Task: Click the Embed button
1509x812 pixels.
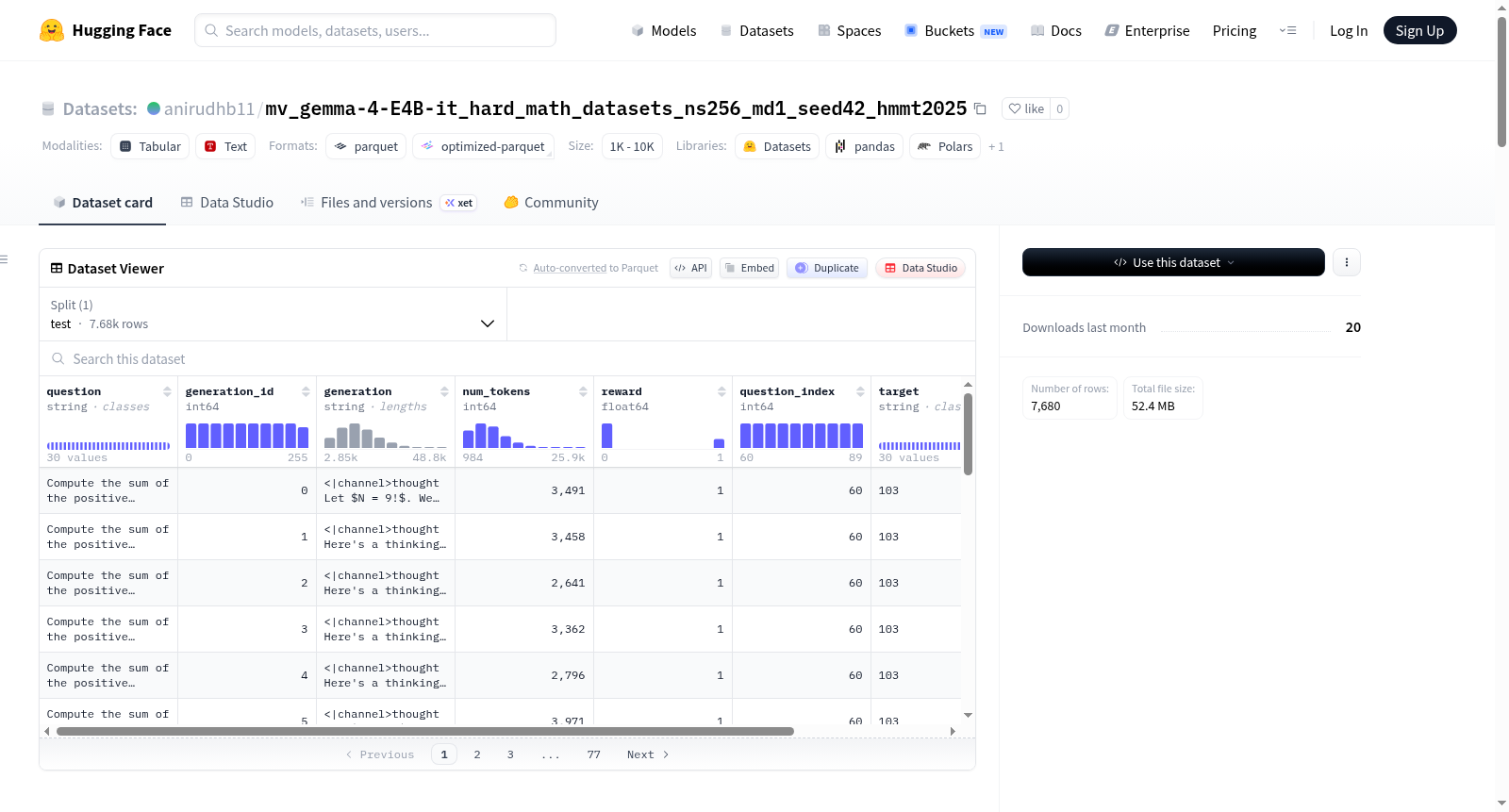Action: click(x=749, y=268)
